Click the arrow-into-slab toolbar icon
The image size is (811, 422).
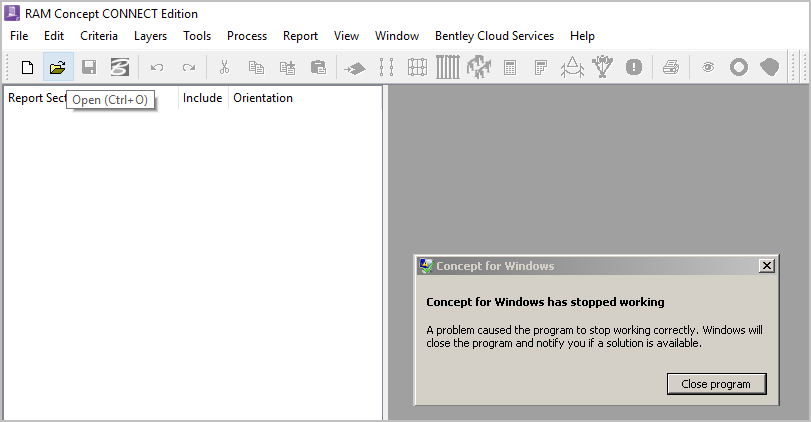355,68
